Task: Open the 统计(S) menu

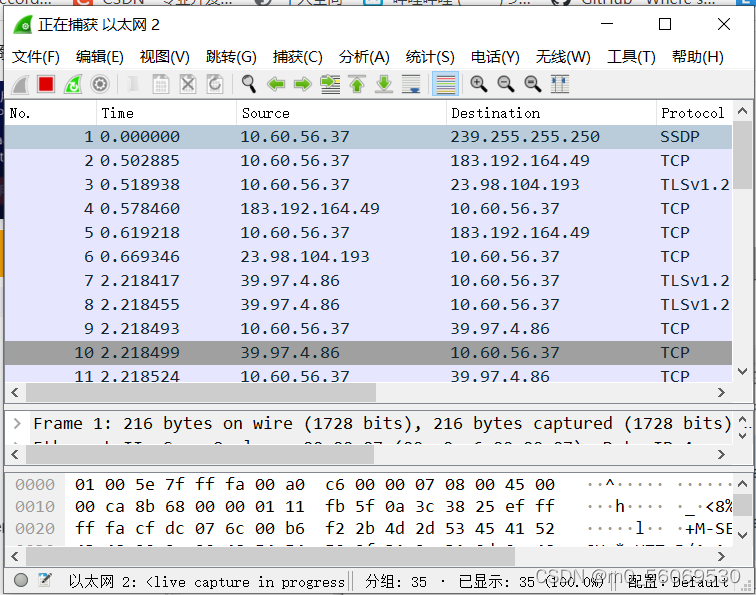Action: pyautogui.click(x=430, y=57)
